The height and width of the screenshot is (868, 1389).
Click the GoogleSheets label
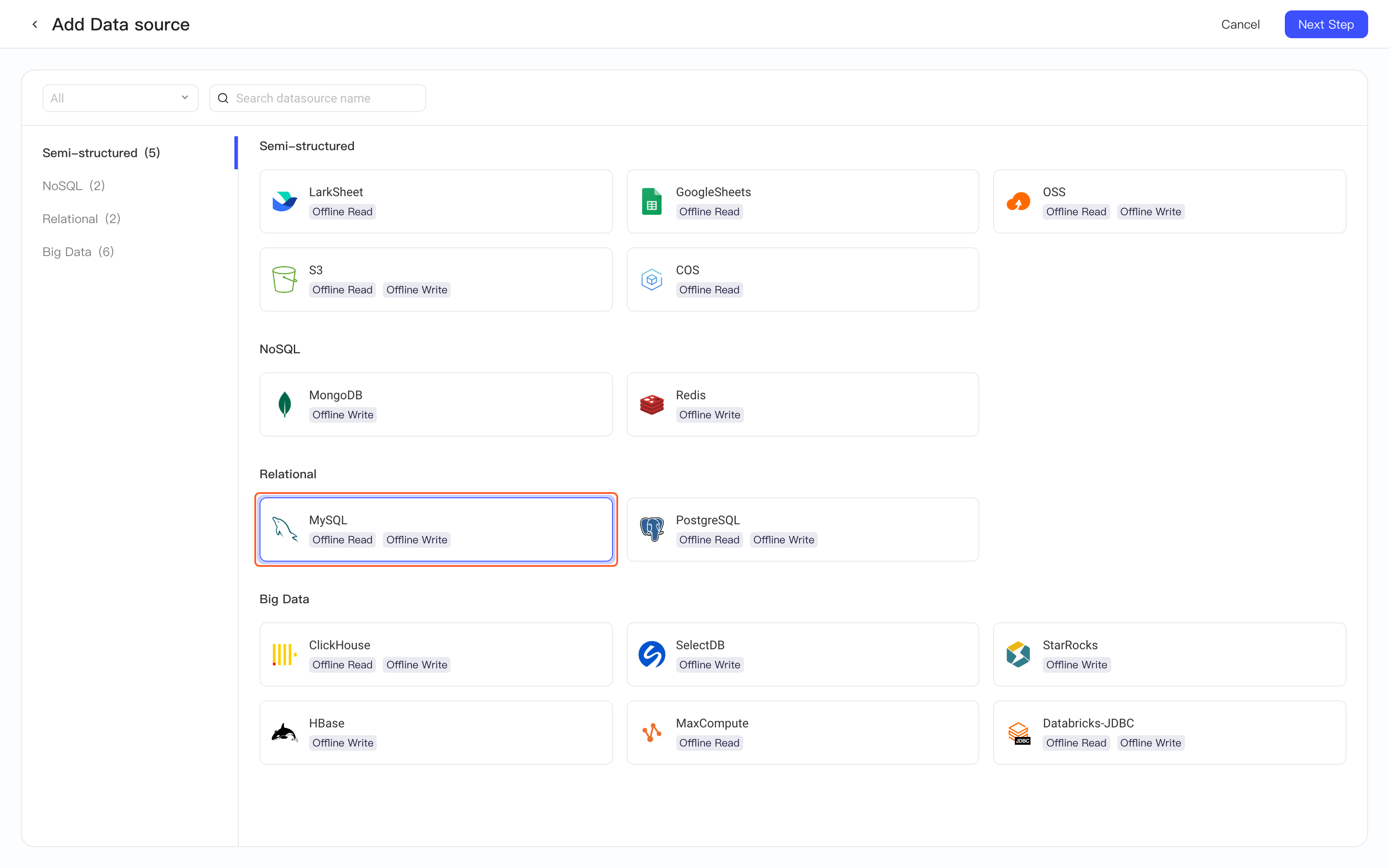pyautogui.click(x=713, y=192)
